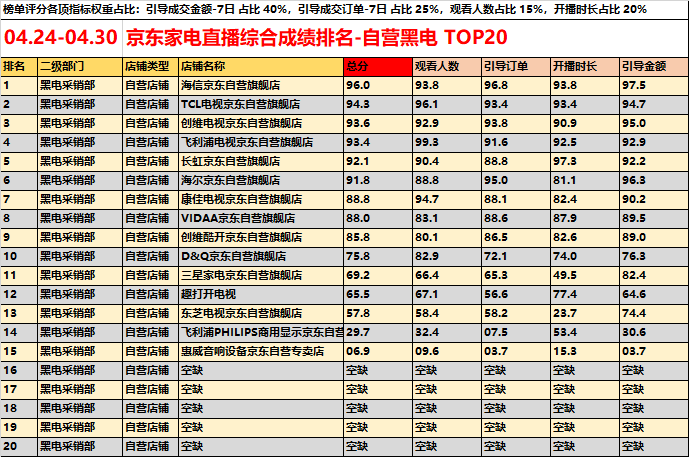Click total score 96.0 for 海信

coord(378,85)
